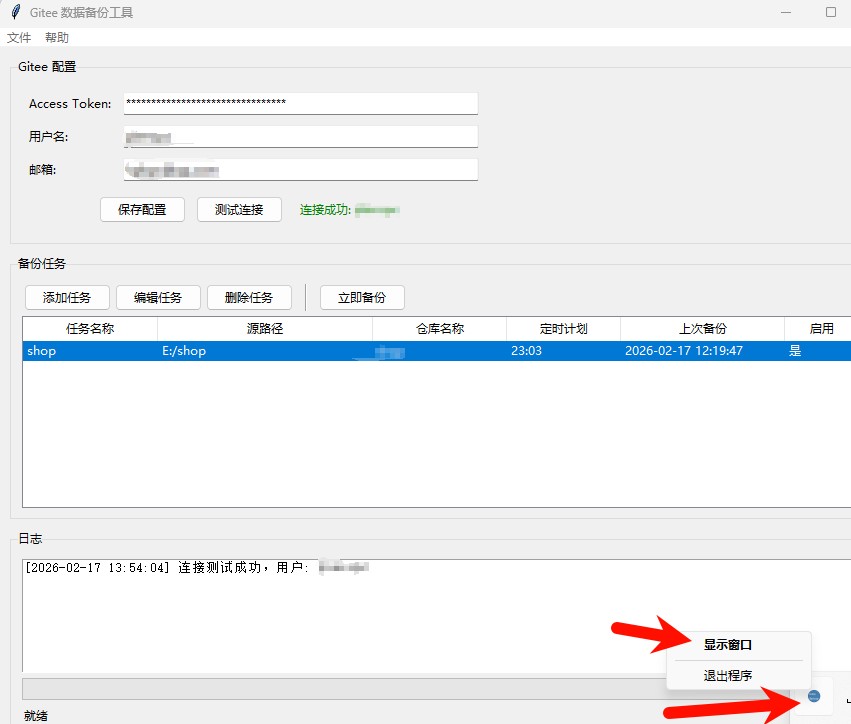
Task: Click the 保存配置 button
Action: [x=142, y=209]
